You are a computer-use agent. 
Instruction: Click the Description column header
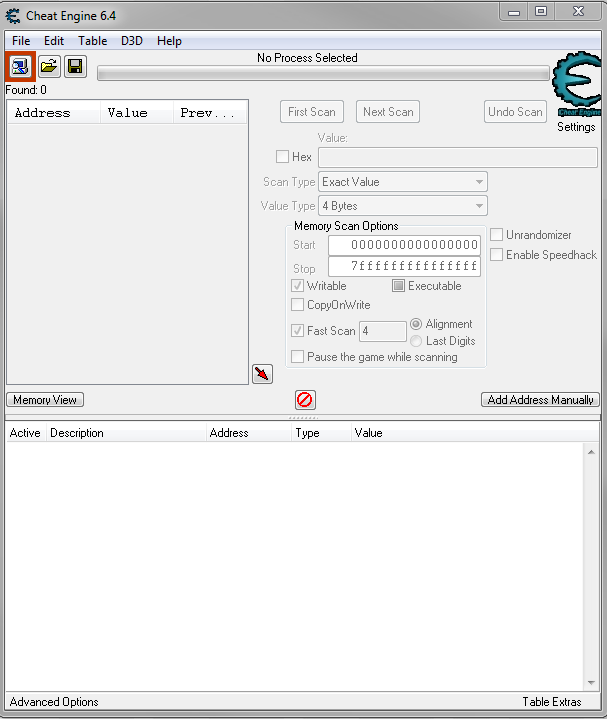coord(126,433)
